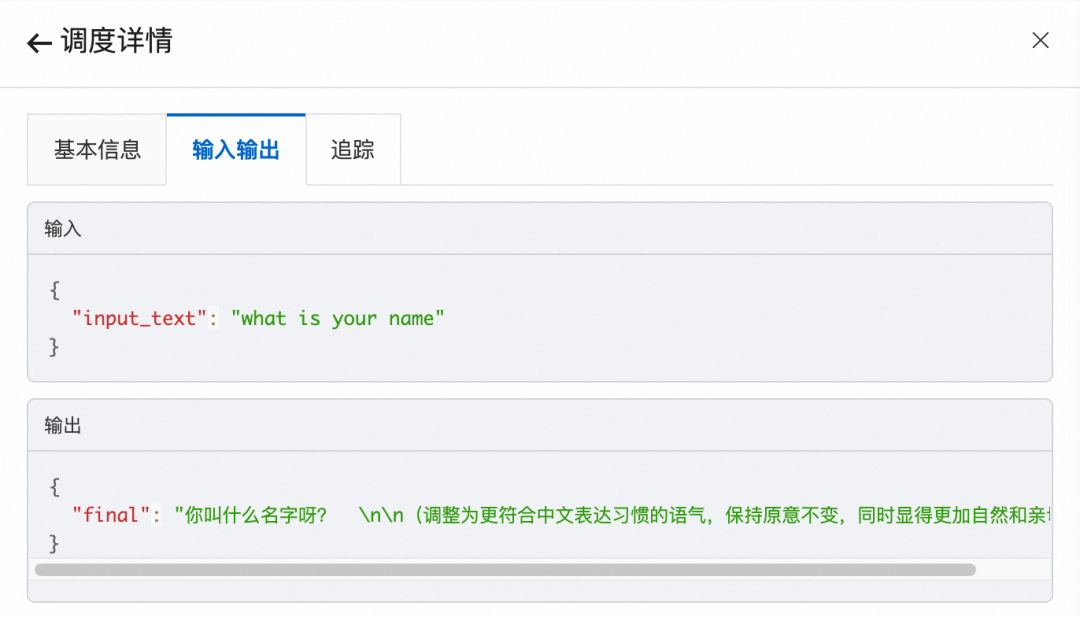Click the opening brace of the output JSON

tap(54, 487)
